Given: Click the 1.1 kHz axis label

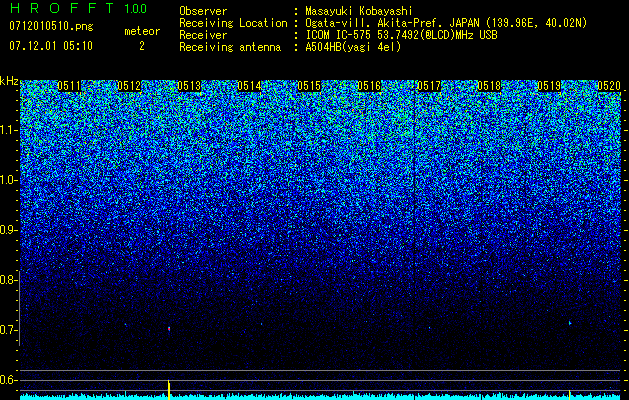Looking at the screenshot, I should coord(8,130).
